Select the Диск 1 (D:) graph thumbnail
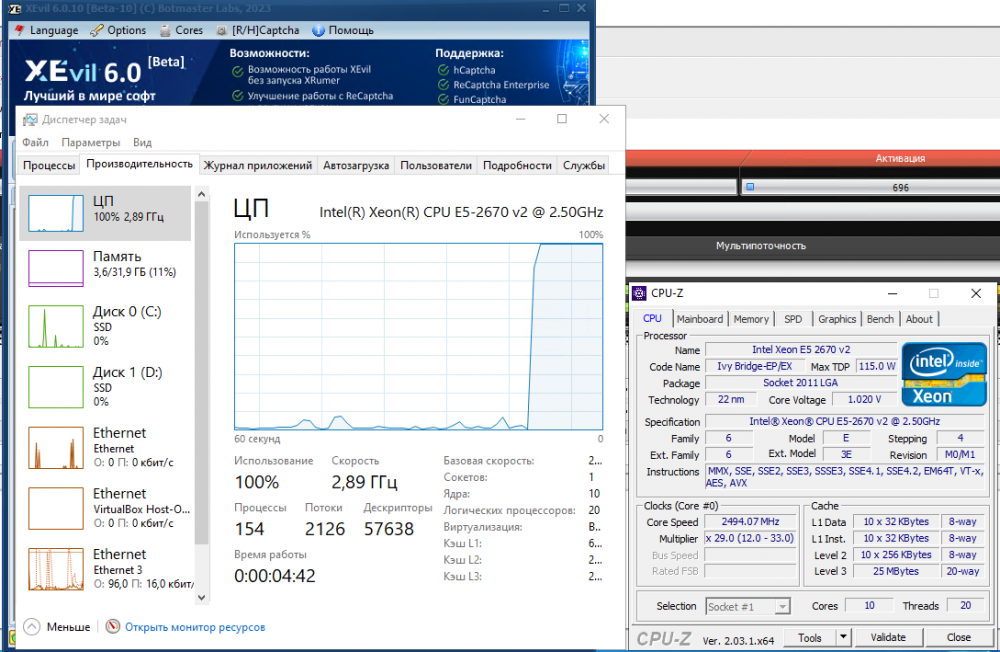Screen dimensions: 1000x652 coord(56,387)
